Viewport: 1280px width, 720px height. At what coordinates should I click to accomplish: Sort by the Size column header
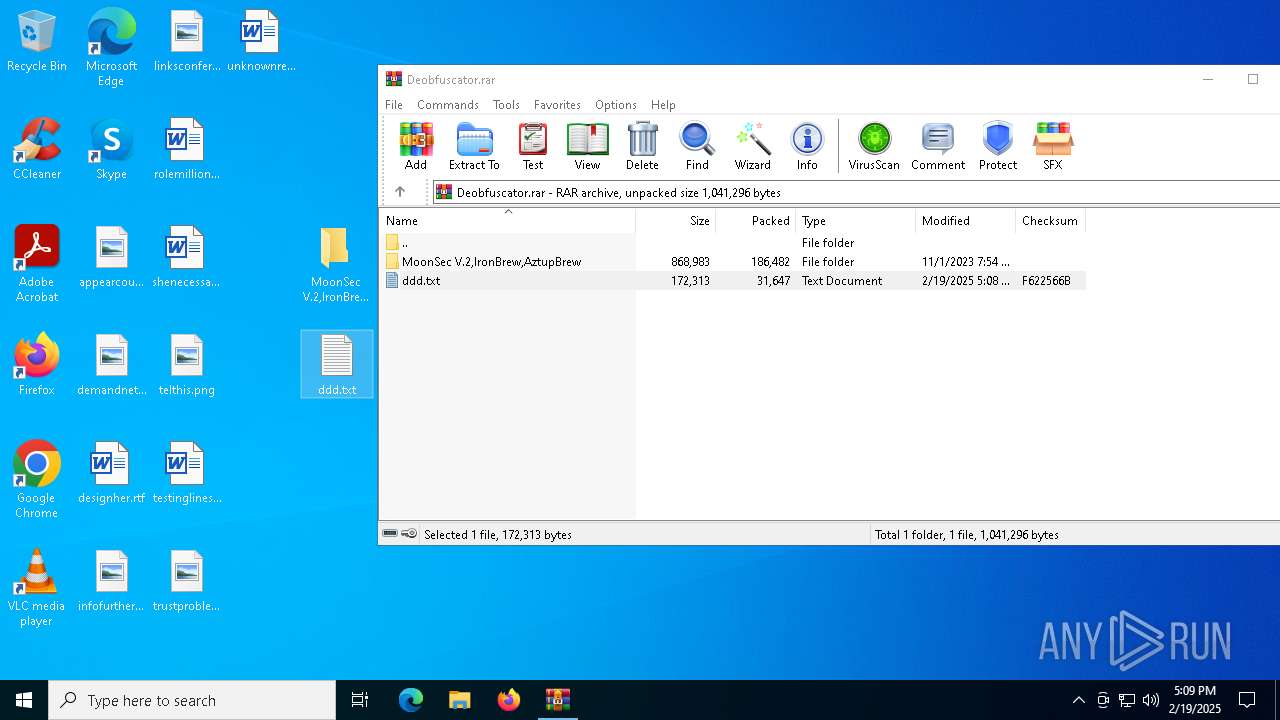coord(676,221)
